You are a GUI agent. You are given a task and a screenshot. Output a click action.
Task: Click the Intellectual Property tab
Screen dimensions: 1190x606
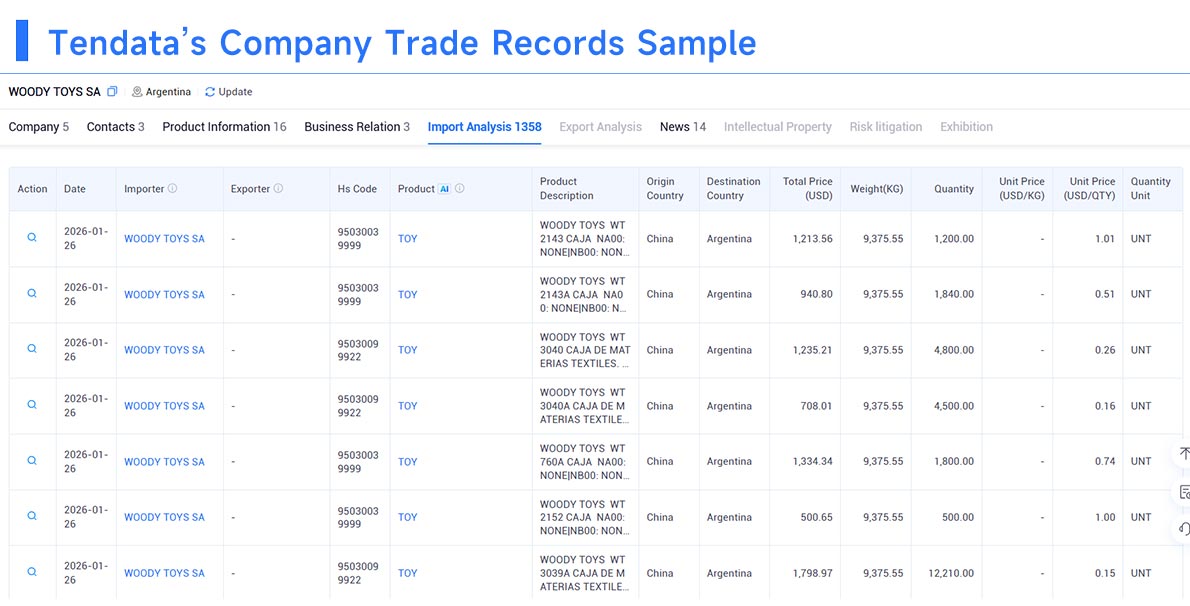point(778,127)
